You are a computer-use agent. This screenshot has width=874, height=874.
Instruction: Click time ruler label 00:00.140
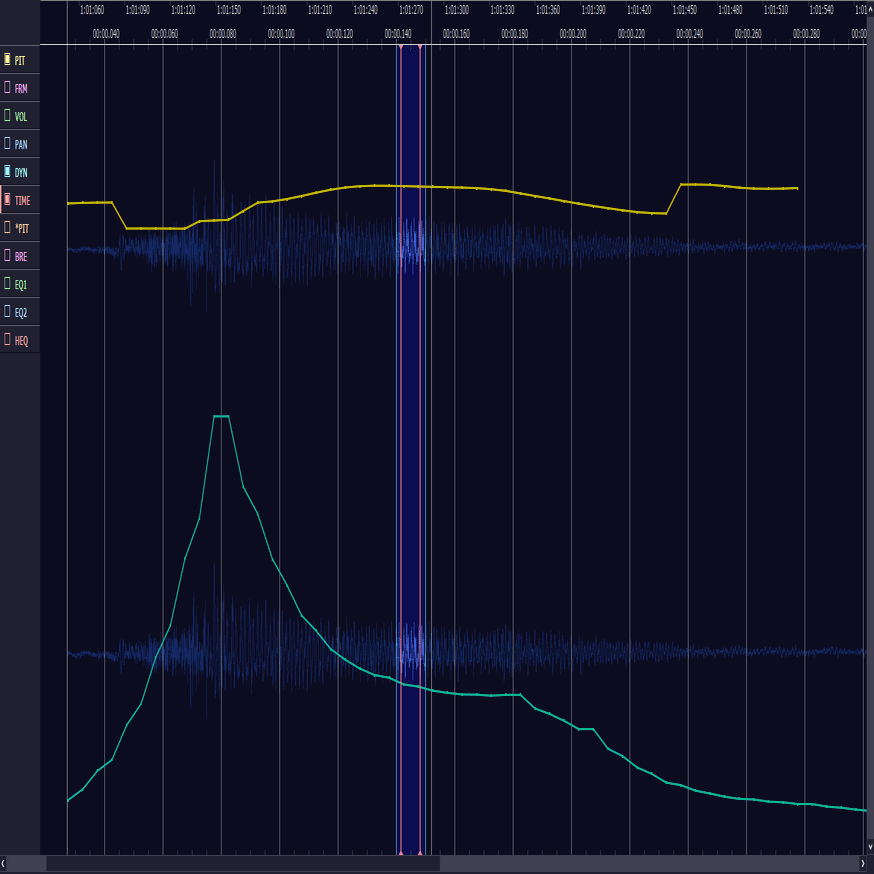click(x=397, y=34)
